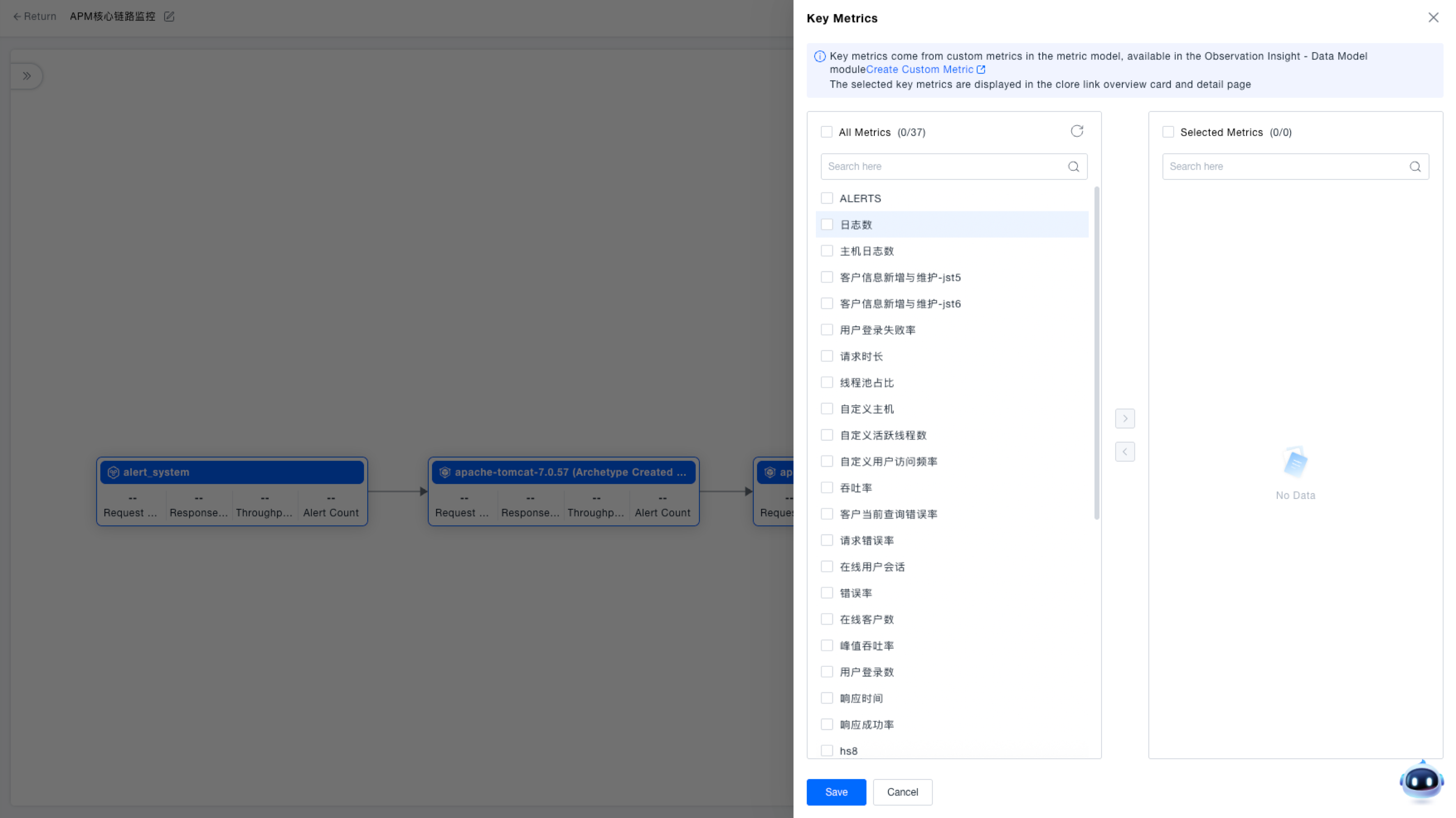Viewport: 1456px width, 818px height.
Task: Click the metrics list vertical scrollbar
Action: (1097, 353)
